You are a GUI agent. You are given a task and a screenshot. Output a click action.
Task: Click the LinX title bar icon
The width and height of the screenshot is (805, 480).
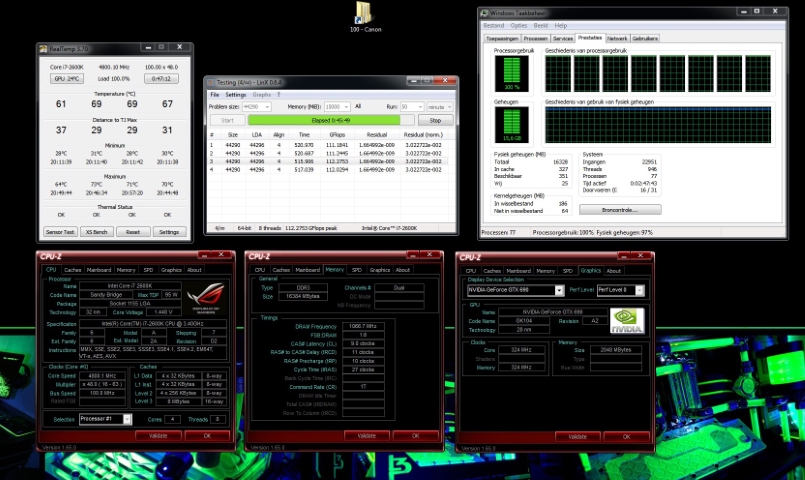(210, 82)
